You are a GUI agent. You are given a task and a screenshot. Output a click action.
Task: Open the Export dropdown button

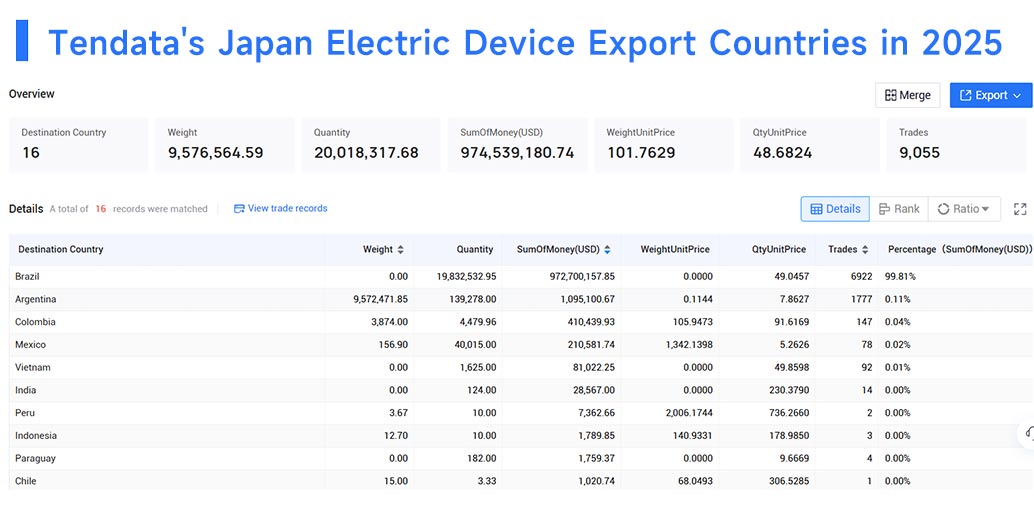coord(990,95)
